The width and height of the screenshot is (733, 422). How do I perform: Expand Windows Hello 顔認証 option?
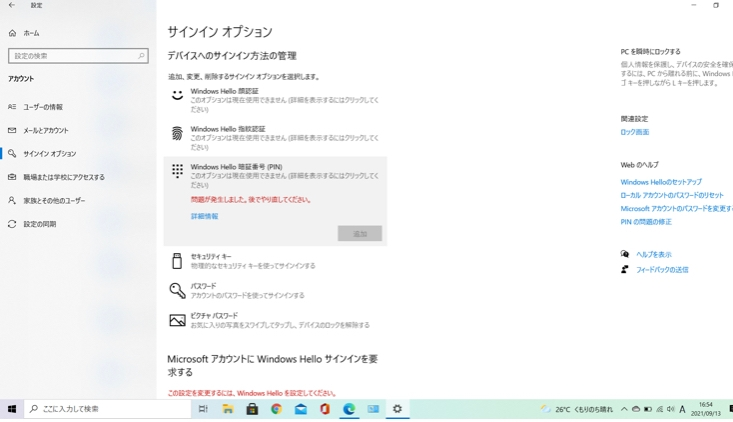tap(275, 100)
